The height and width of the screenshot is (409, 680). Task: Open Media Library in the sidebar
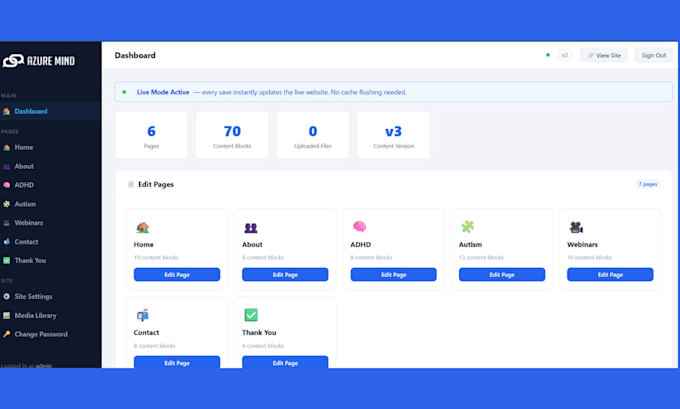50,316
